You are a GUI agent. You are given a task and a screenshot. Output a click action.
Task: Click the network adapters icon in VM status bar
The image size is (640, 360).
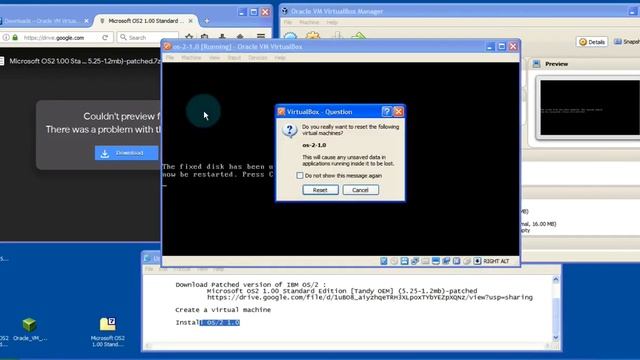415,261
